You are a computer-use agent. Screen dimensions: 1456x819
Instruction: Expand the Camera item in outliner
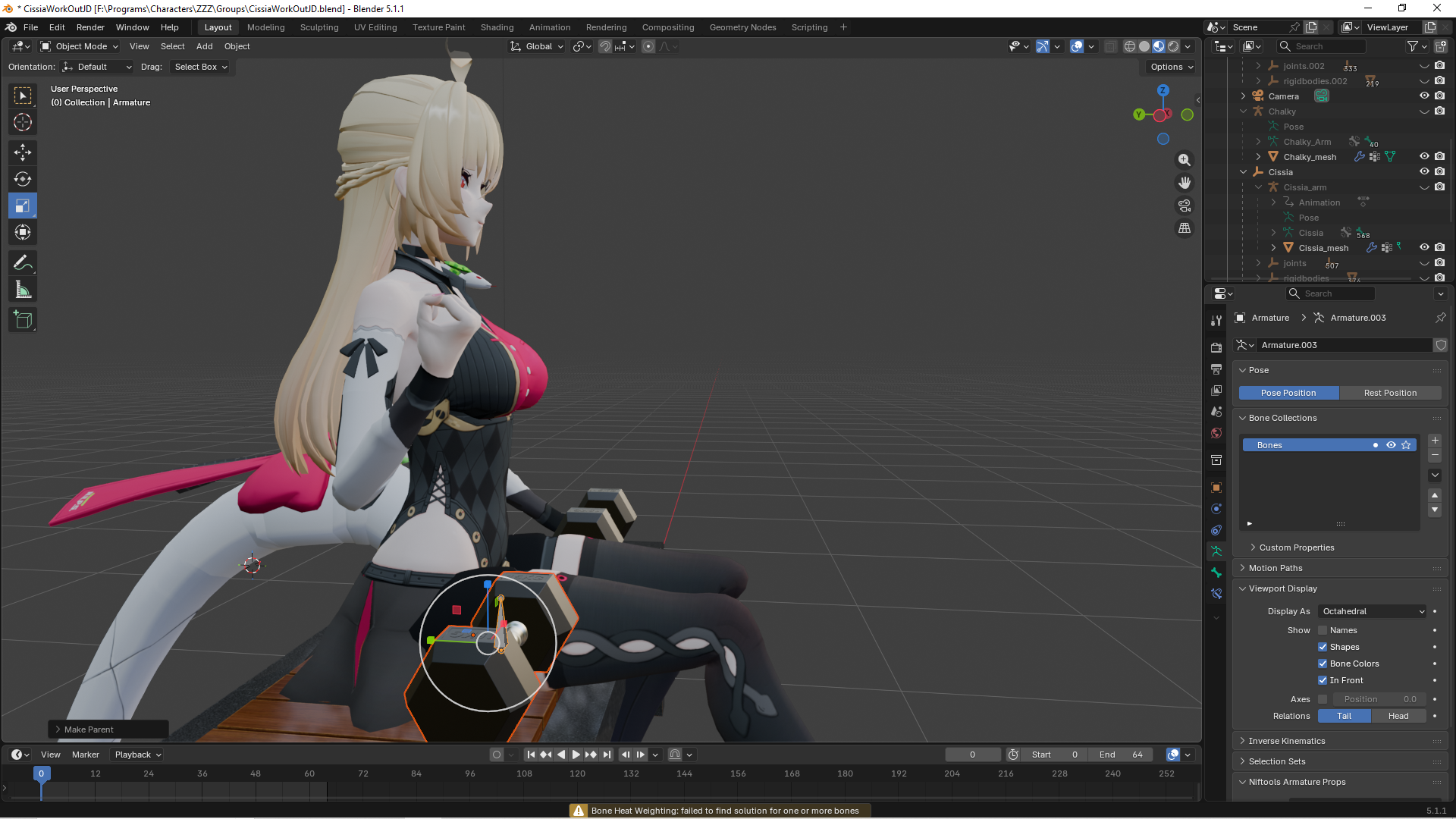pyautogui.click(x=1243, y=96)
